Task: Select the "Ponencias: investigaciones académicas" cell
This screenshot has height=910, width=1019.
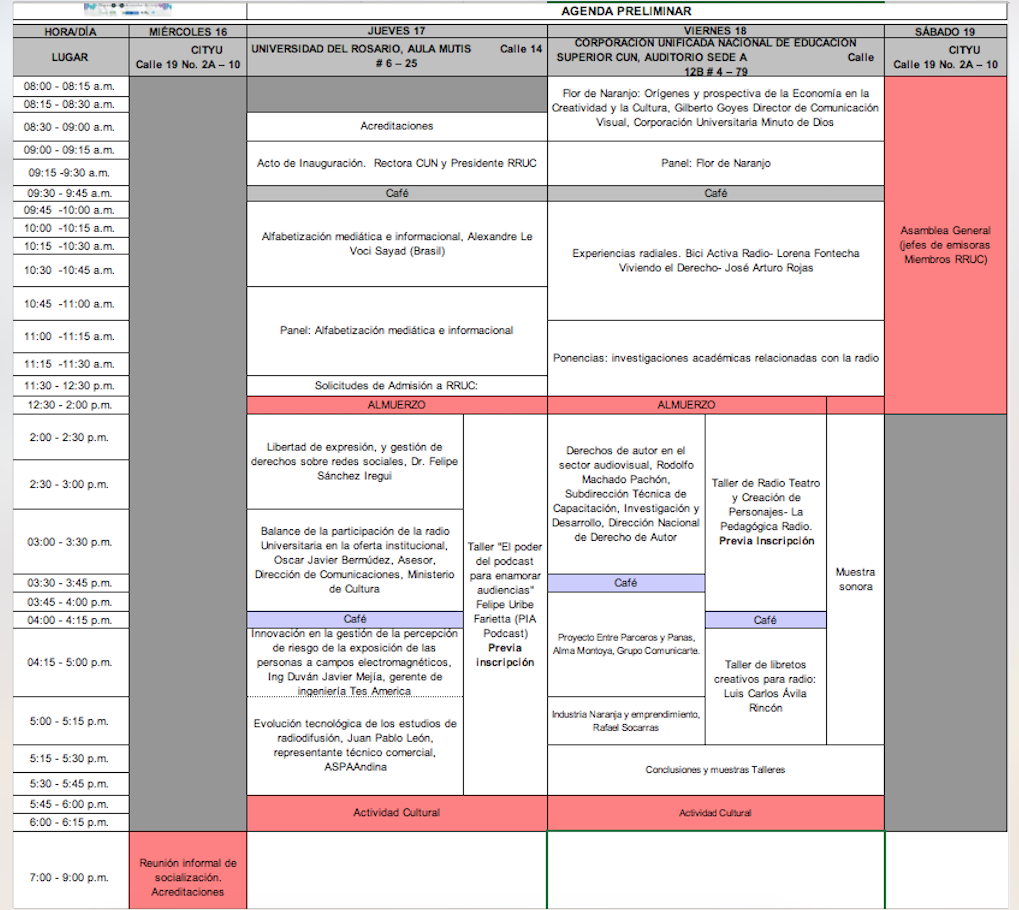Action: point(716,358)
